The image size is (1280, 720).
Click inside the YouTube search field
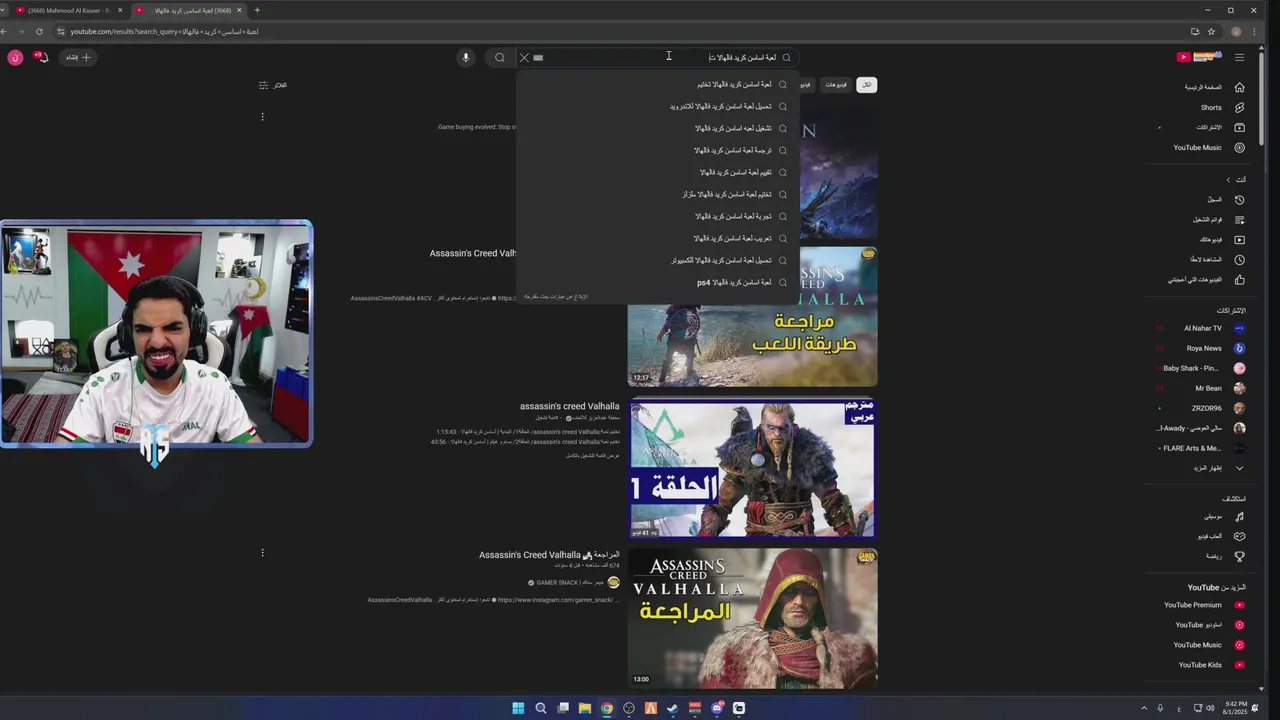point(660,57)
